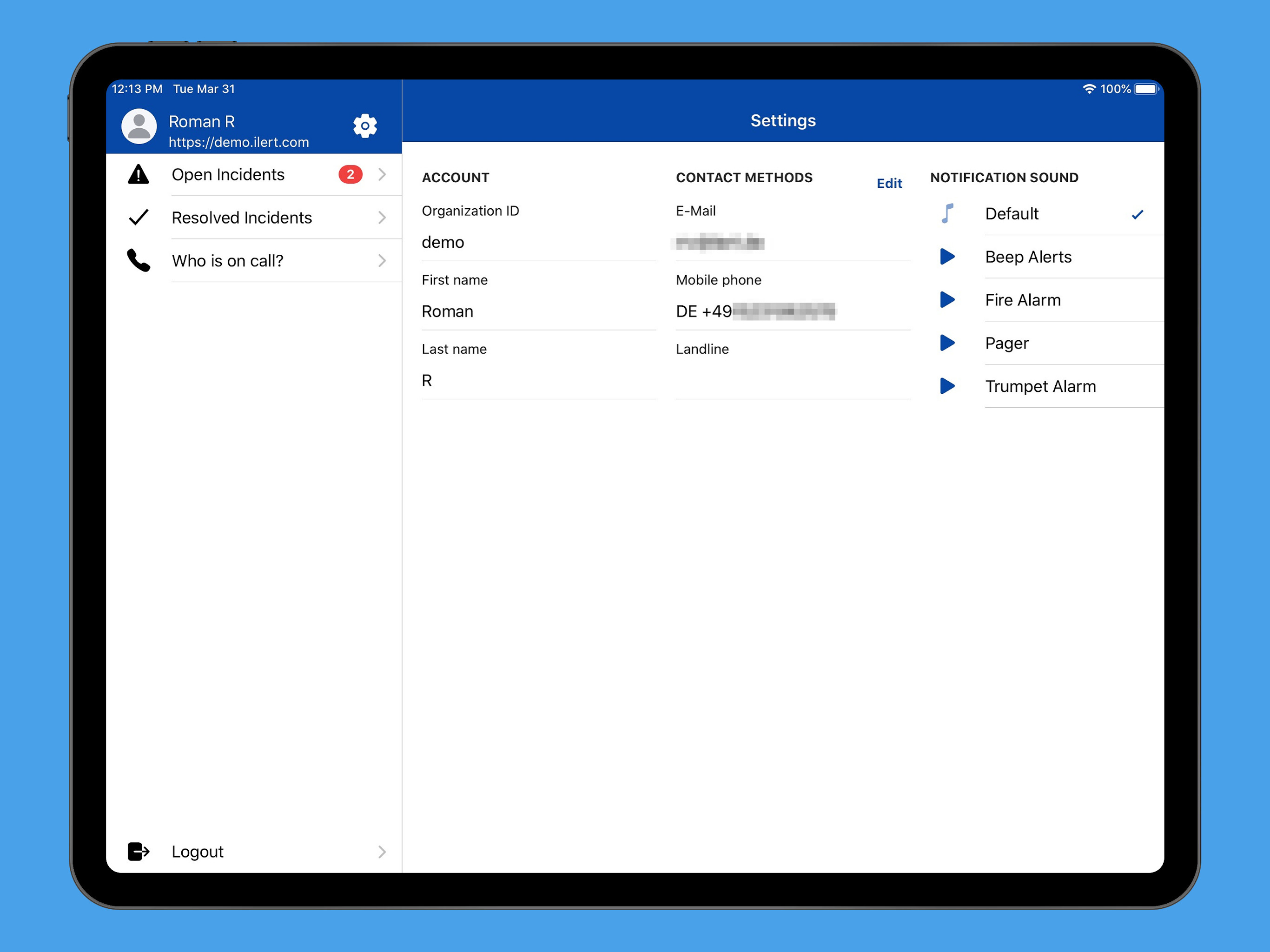Image resolution: width=1270 pixels, height=952 pixels.
Task: Select Default notification sound
Action: (x=1046, y=214)
